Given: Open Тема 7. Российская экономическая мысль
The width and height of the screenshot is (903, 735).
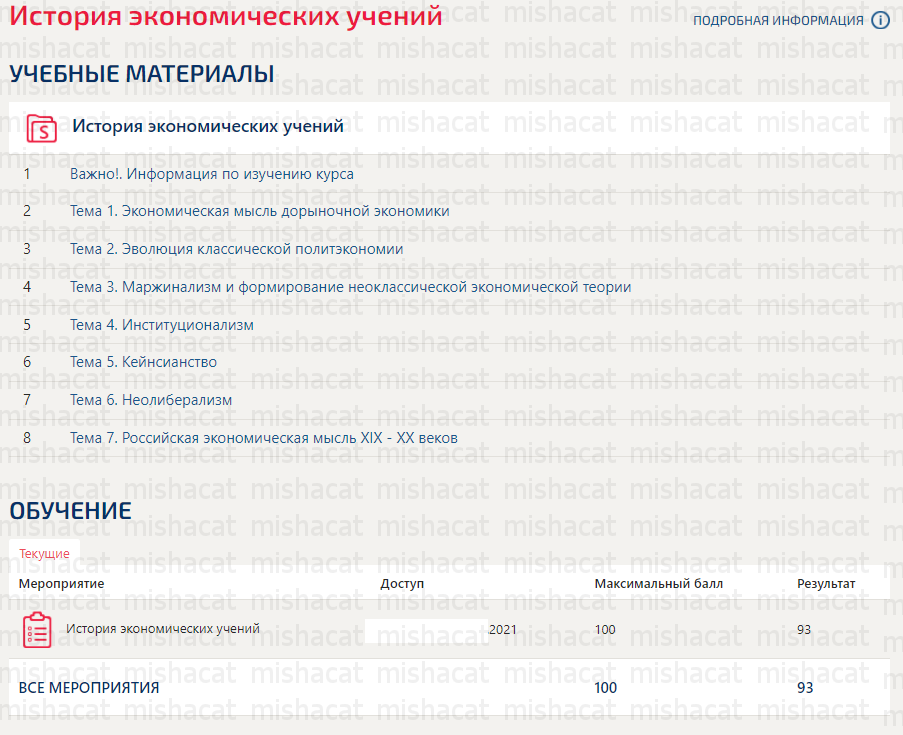Looking at the screenshot, I should point(264,438).
